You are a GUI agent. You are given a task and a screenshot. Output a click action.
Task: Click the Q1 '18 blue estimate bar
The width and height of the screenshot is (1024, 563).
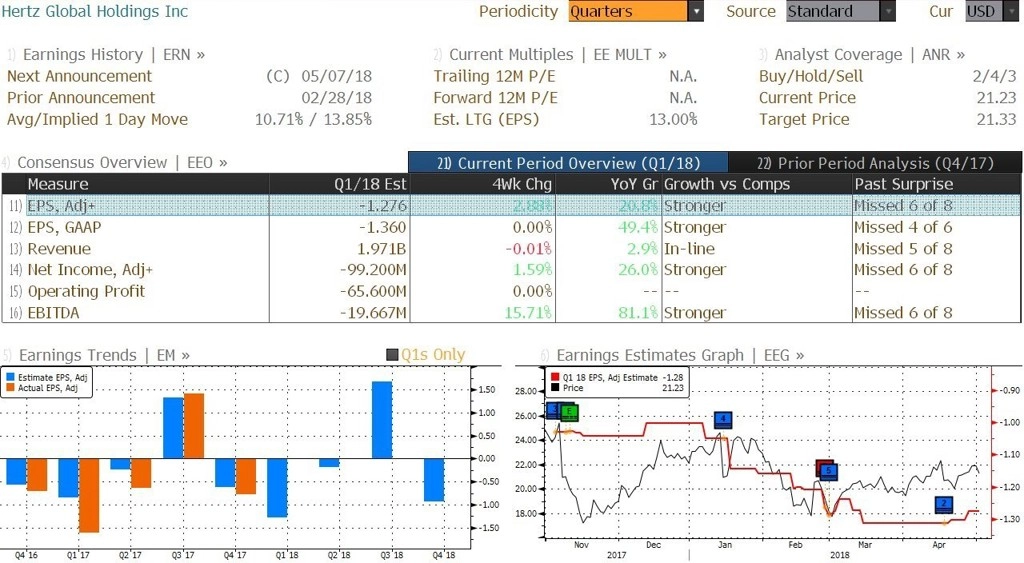click(278, 488)
